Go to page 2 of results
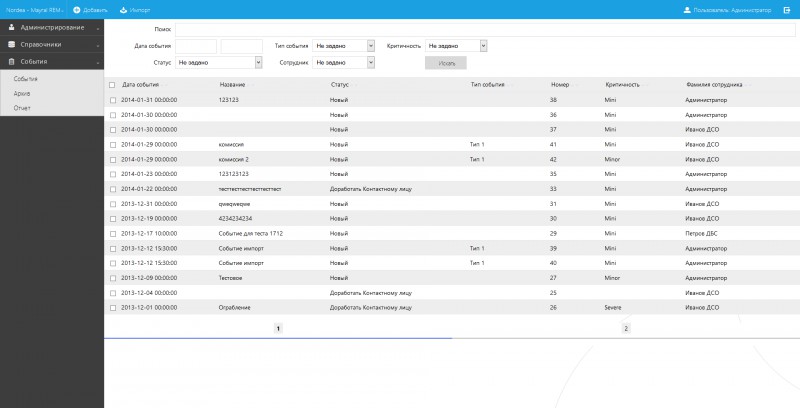 click(x=626, y=328)
